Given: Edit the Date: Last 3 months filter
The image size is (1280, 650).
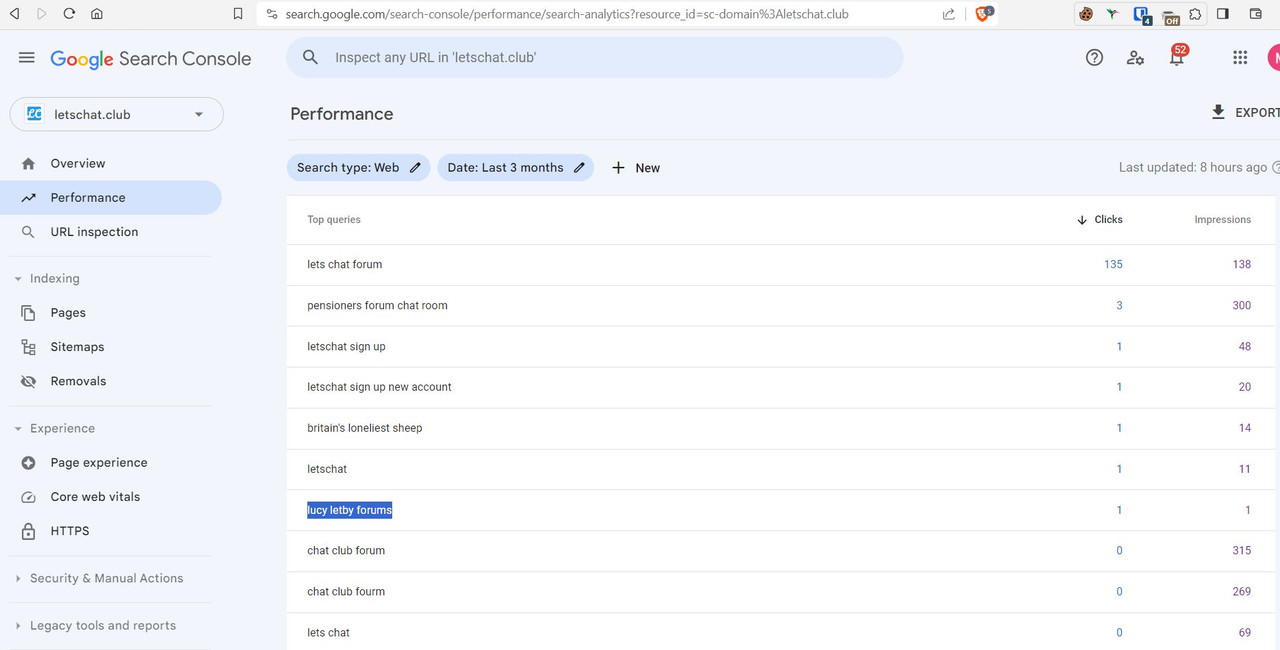Looking at the screenshot, I should pyautogui.click(x=516, y=168).
